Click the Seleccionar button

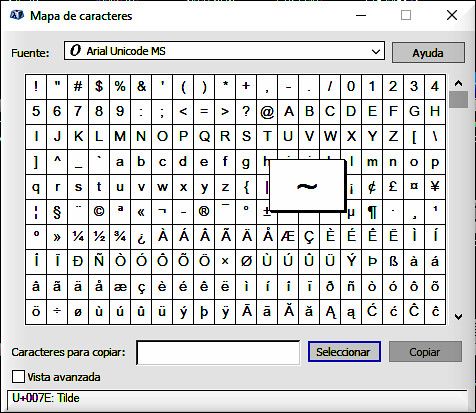coord(344,352)
